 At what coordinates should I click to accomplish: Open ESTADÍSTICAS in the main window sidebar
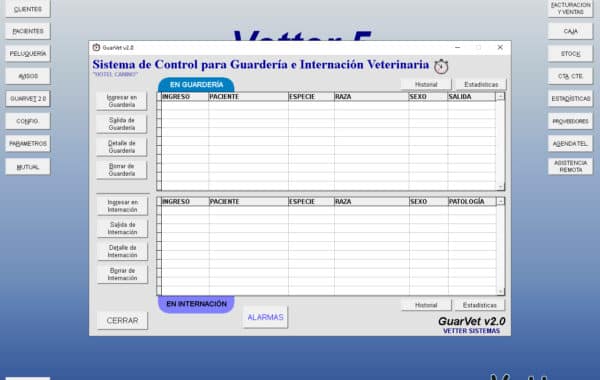tap(570, 98)
